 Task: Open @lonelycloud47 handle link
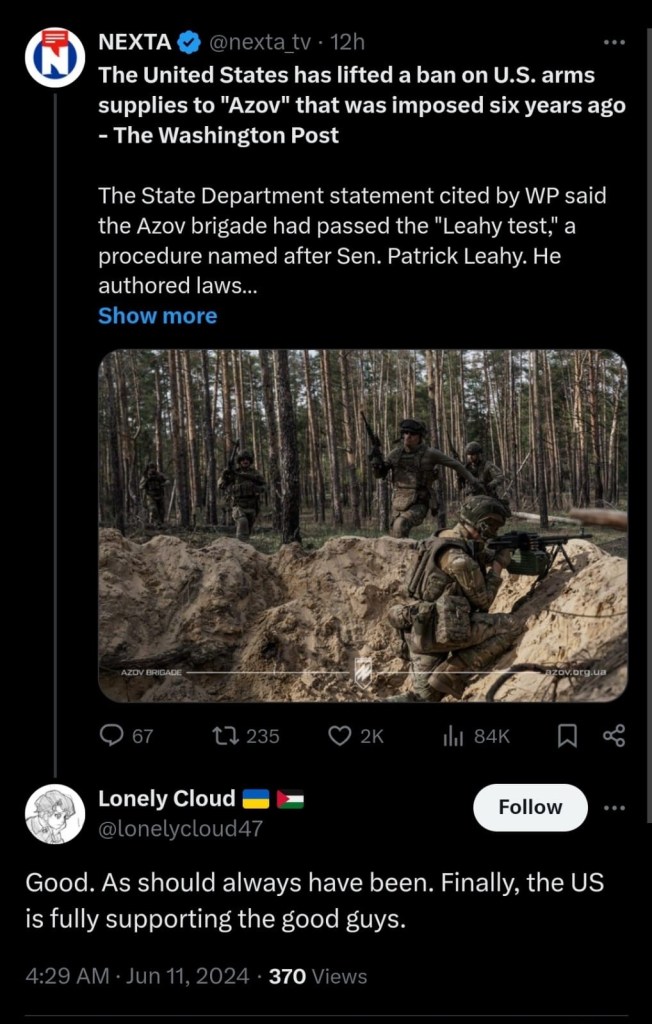click(180, 828)
